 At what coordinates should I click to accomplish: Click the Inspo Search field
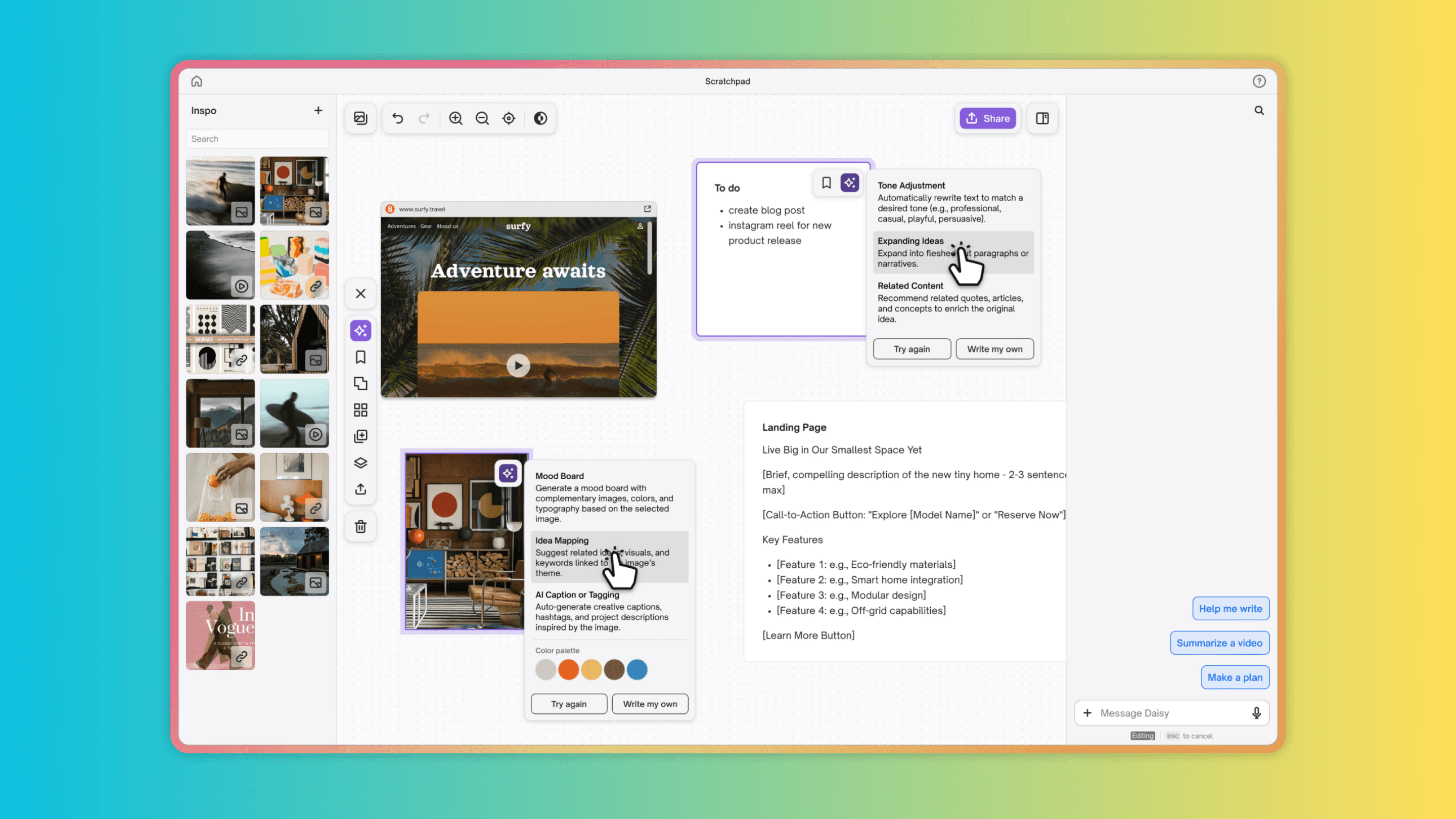pyautogui.click(x=257, y=139)
